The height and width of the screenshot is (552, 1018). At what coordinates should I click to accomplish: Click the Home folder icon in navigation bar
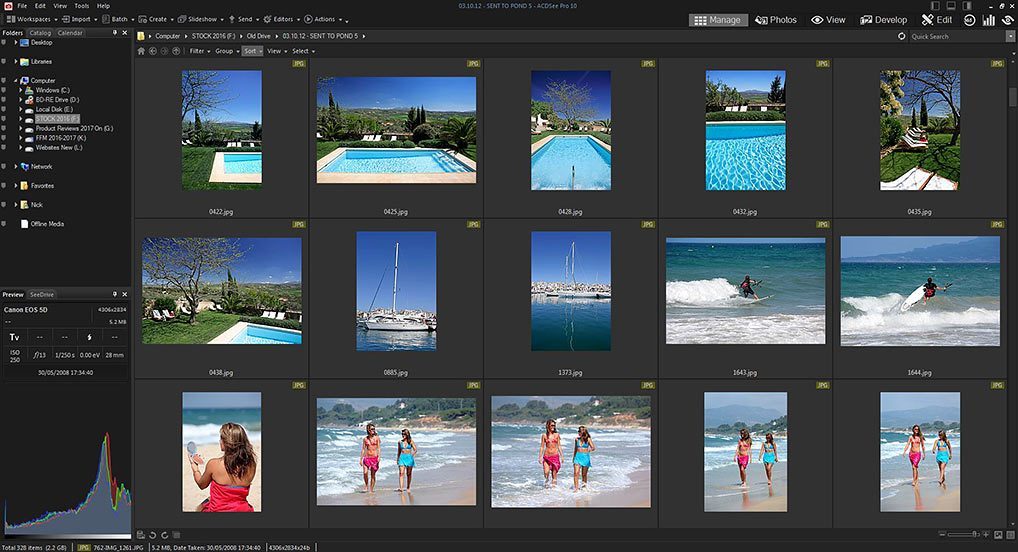tap(141, 51)
